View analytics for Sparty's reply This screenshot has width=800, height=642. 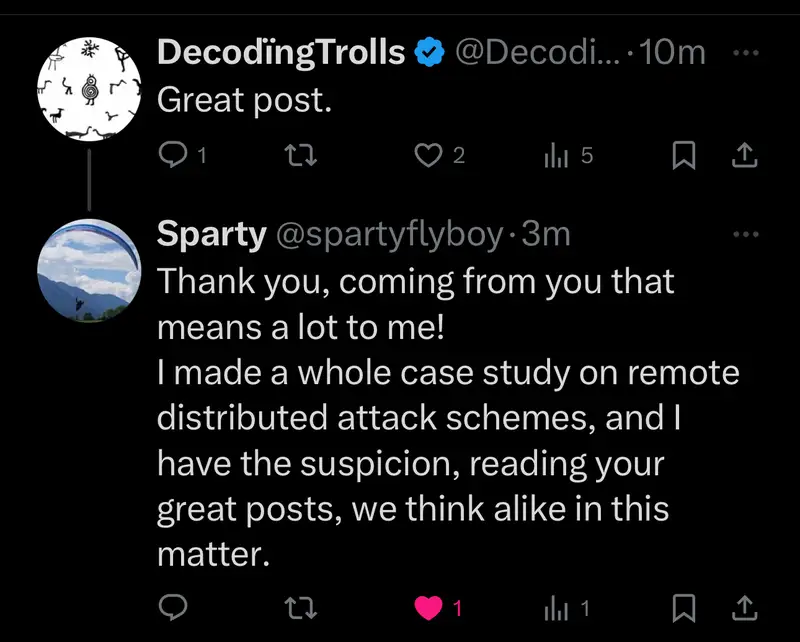pyautogui.click(x=556, y=606)
